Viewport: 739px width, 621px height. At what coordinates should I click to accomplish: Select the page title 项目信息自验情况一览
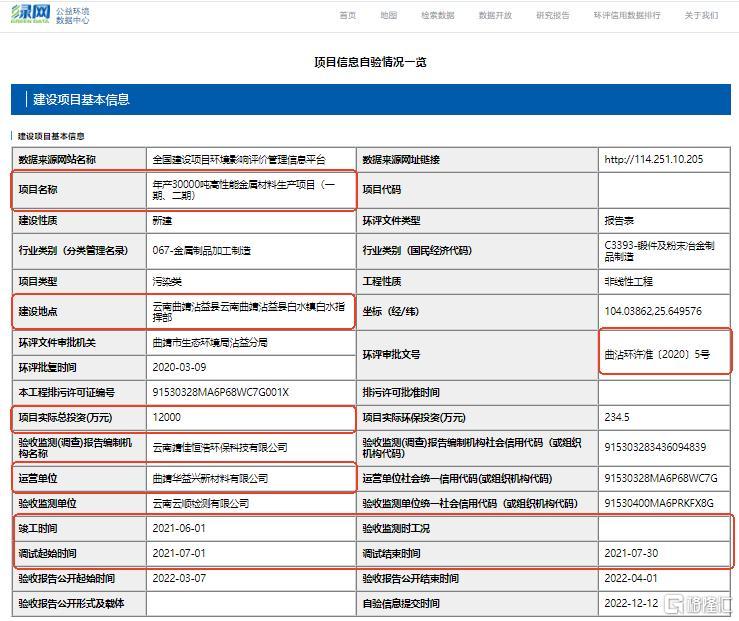pyautogui.click(x=370, y=62)
